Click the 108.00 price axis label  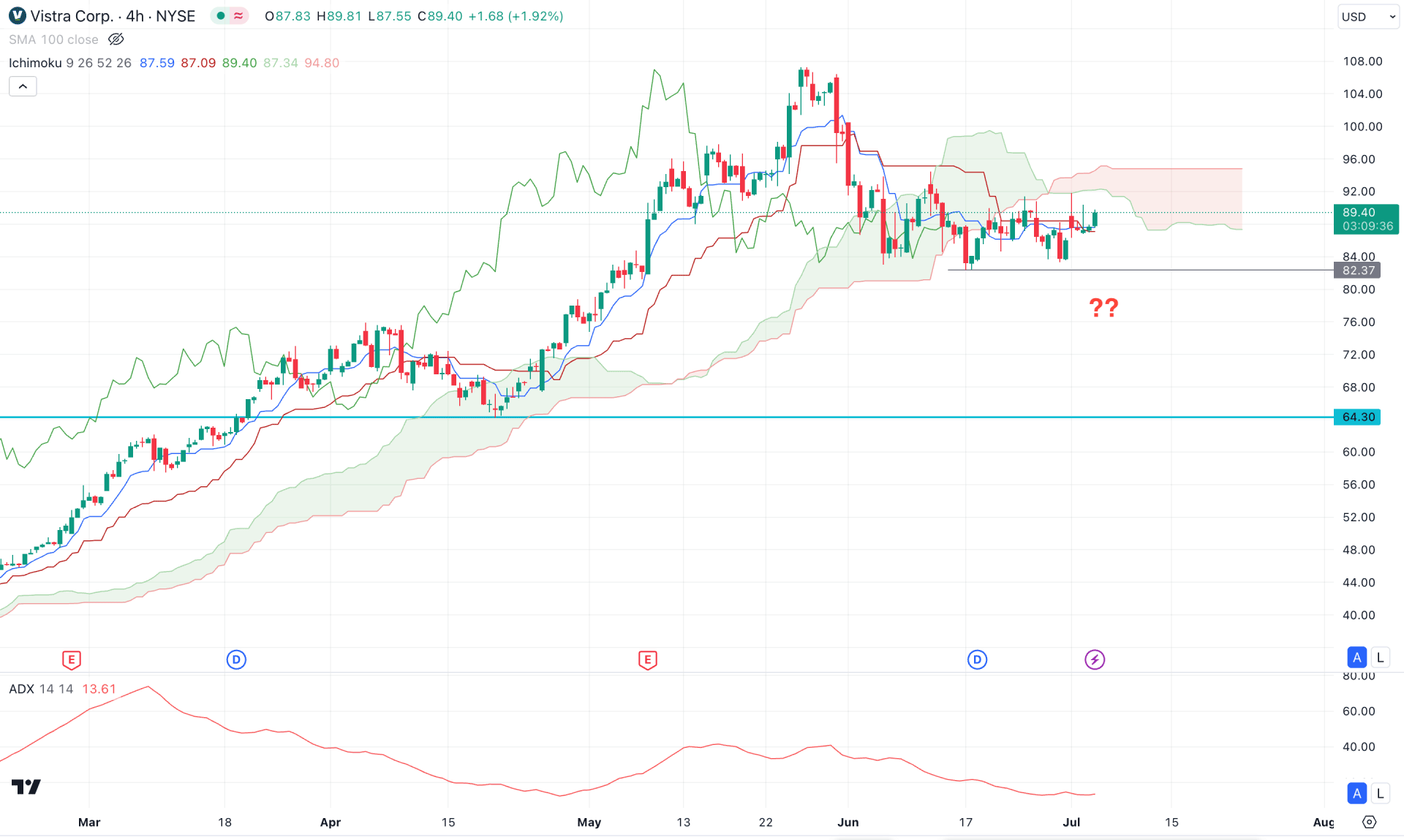[x=1362, y=61]
